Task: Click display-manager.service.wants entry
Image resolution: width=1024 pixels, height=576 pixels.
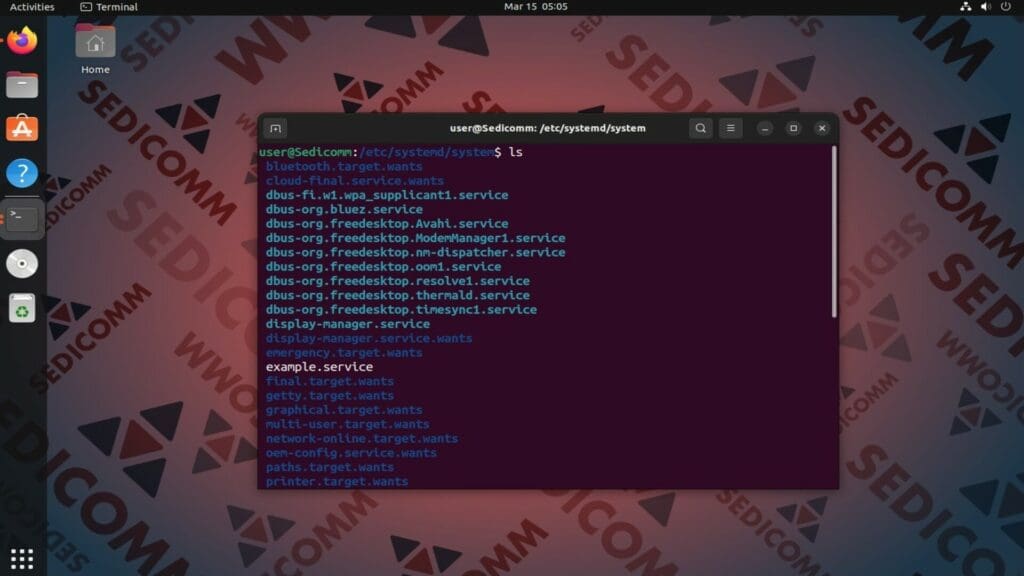Action: (369, 339)
